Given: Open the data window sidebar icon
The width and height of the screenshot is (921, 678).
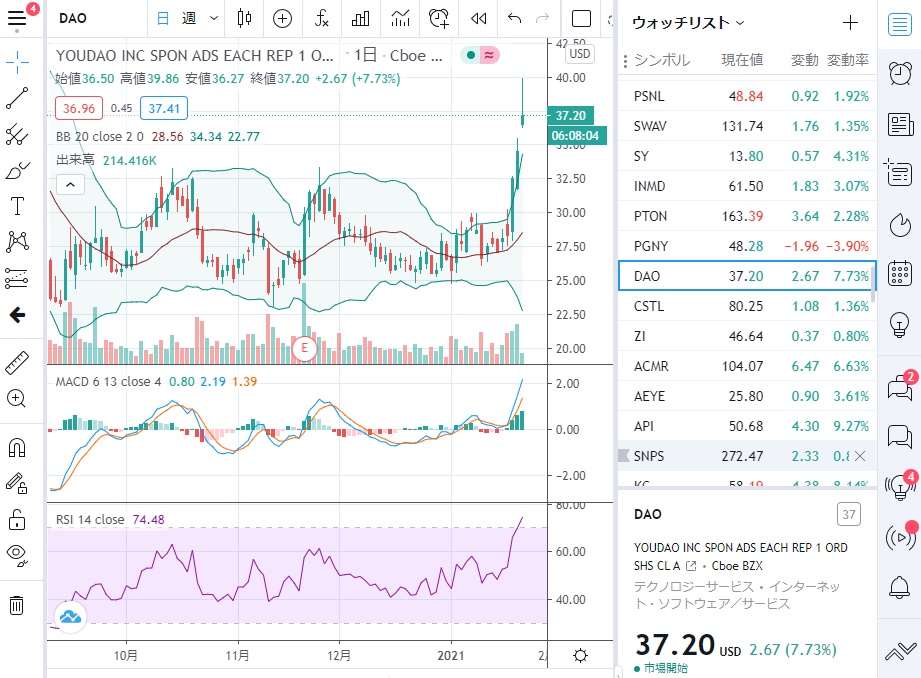Looking at the screenshot, I should coord(898,173).
